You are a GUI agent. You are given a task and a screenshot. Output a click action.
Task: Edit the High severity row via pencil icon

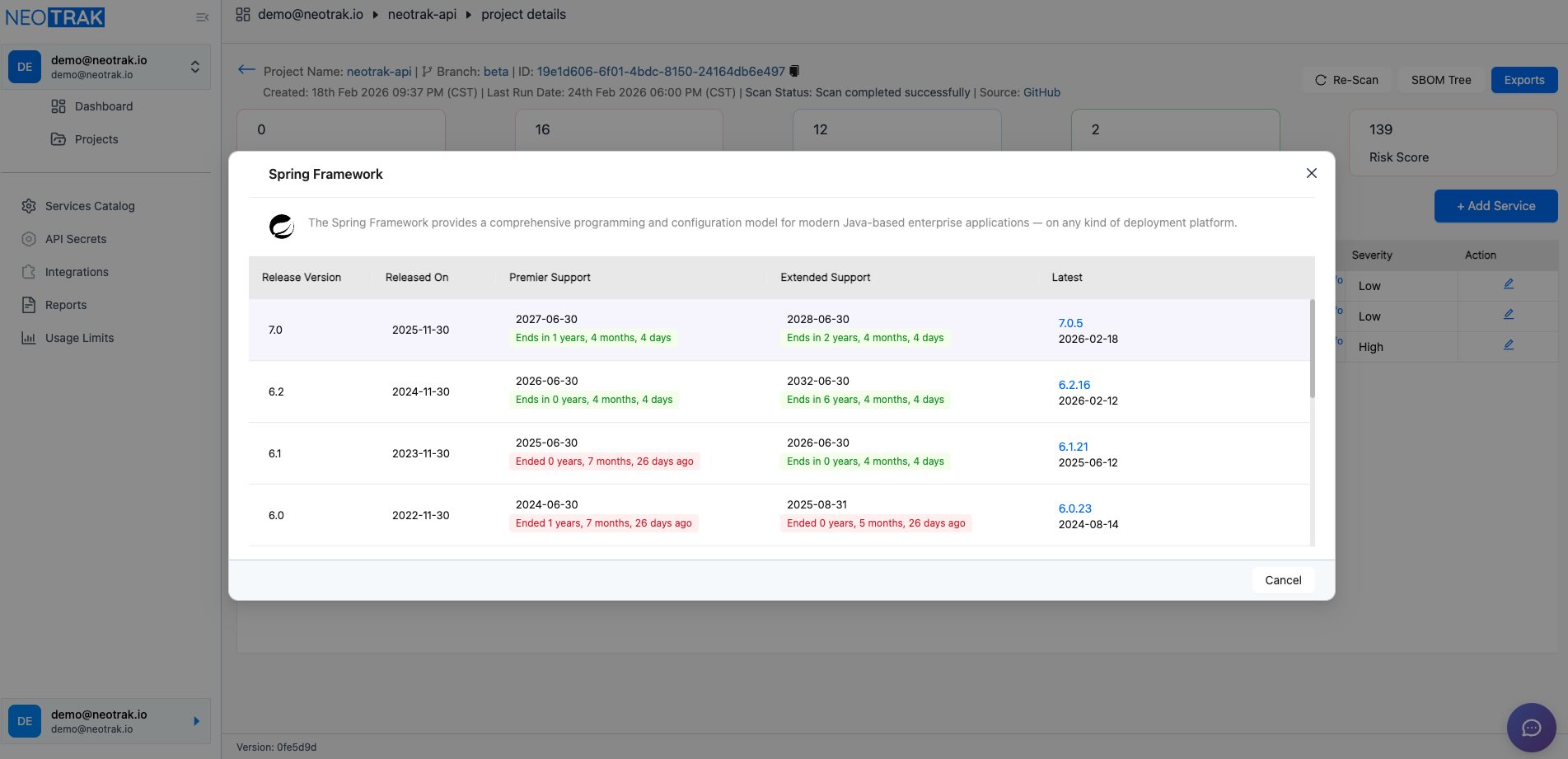[x=1508, y=344]
